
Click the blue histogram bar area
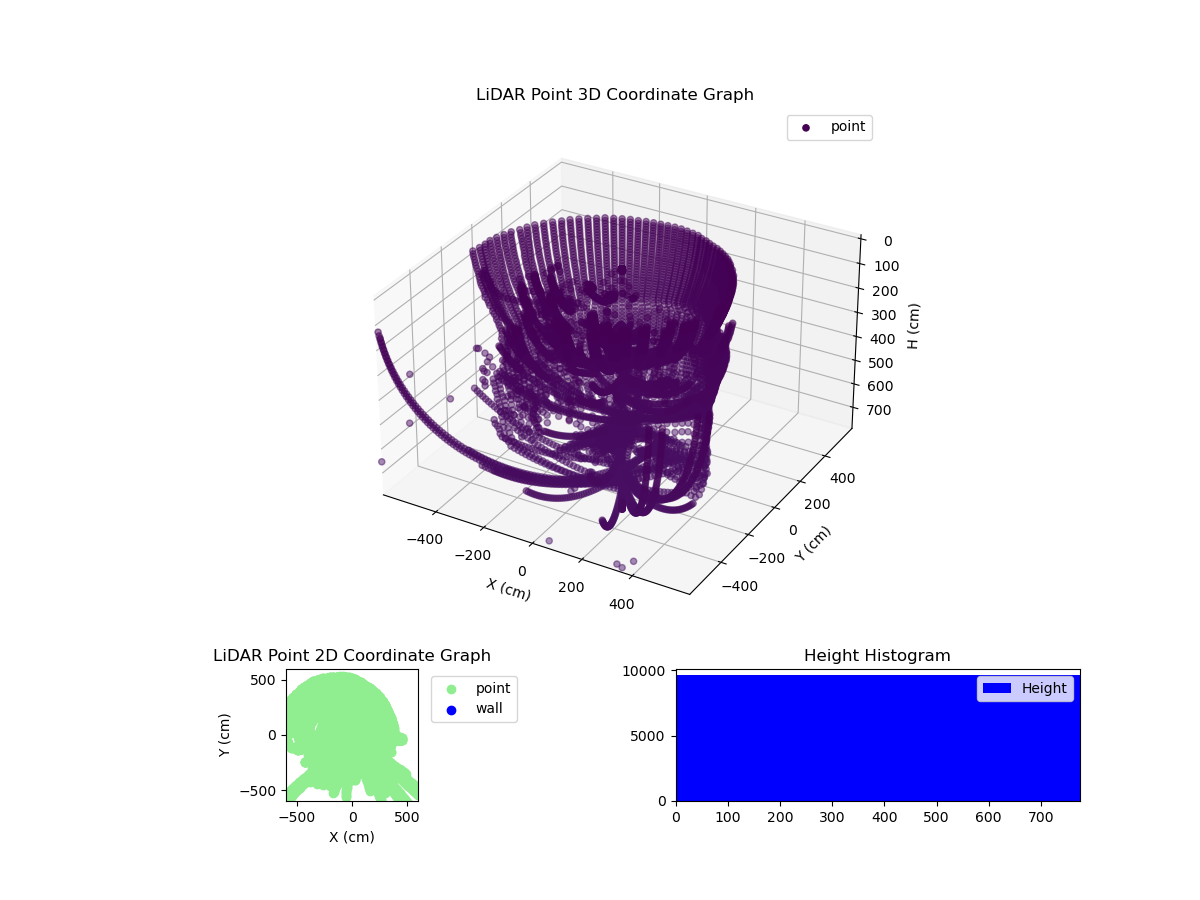(x=878, y=738)
